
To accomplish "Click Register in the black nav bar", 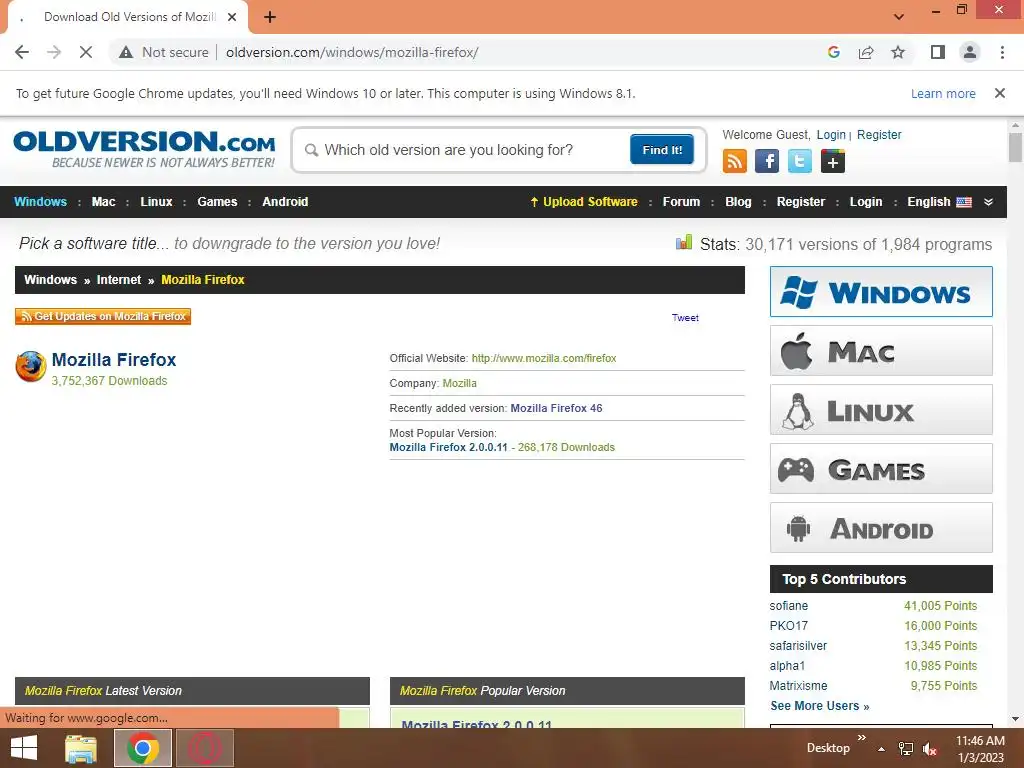I will [801, 202].
